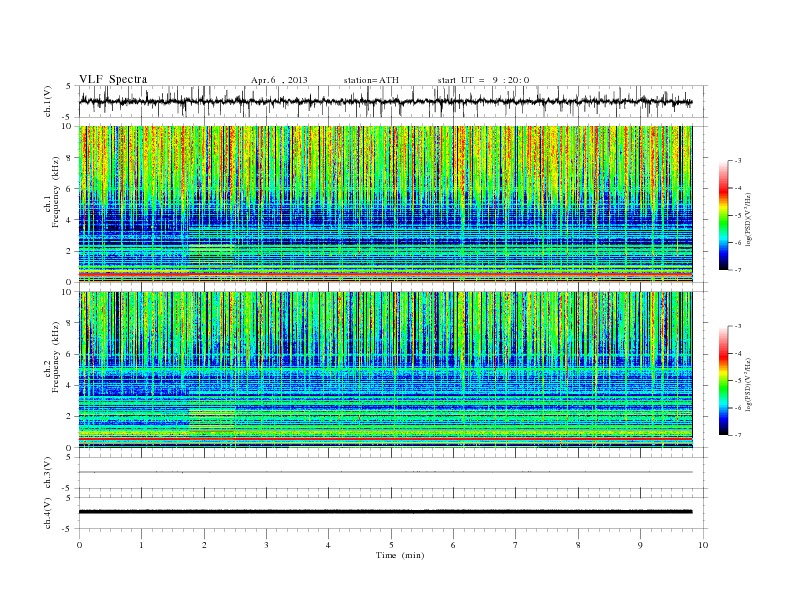Click the '-3' label on ch.1 color bar
Viewport: 792px width, 612px height.
[737, 161]
